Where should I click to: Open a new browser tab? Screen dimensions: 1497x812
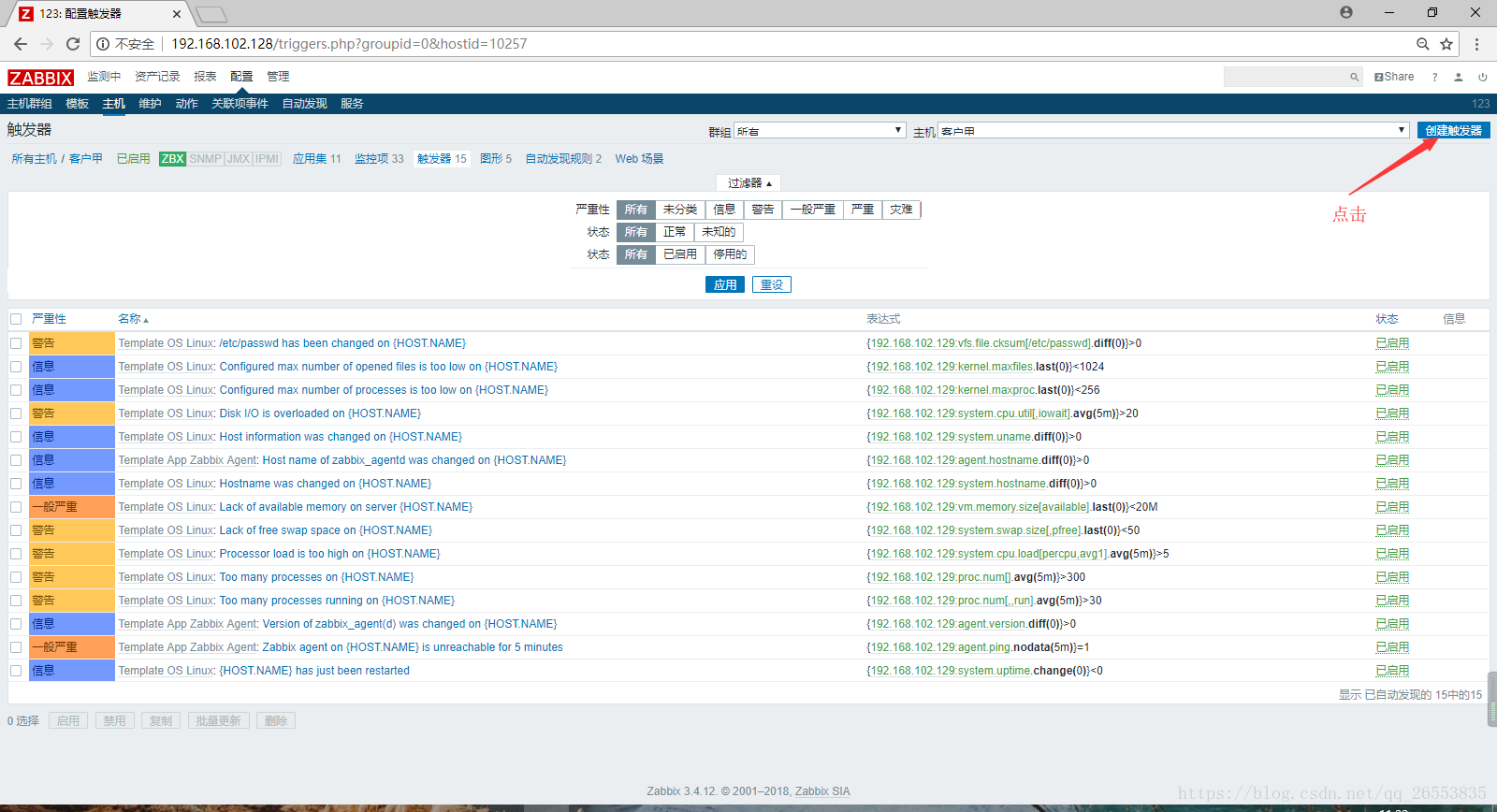(x=211, y=14)
